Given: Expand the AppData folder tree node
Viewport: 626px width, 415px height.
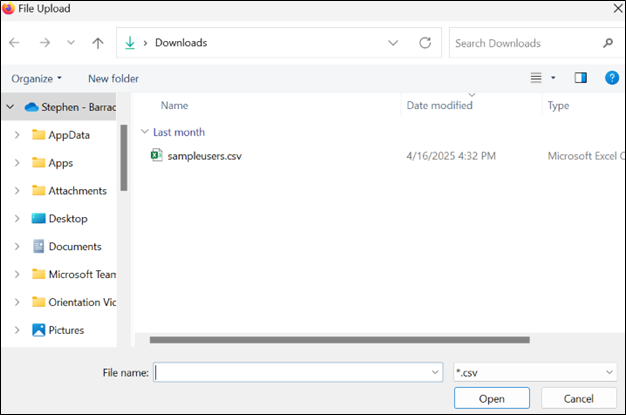Looking at the screenshot, I should 16,135.
